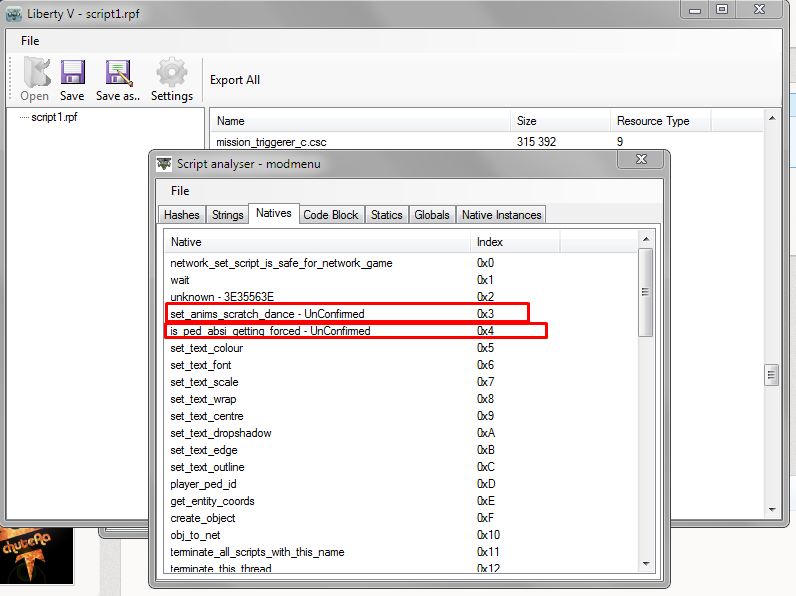Click natives list scrollbar thumb
Viewport: 796px width, 596px height.
pos(646,292)
